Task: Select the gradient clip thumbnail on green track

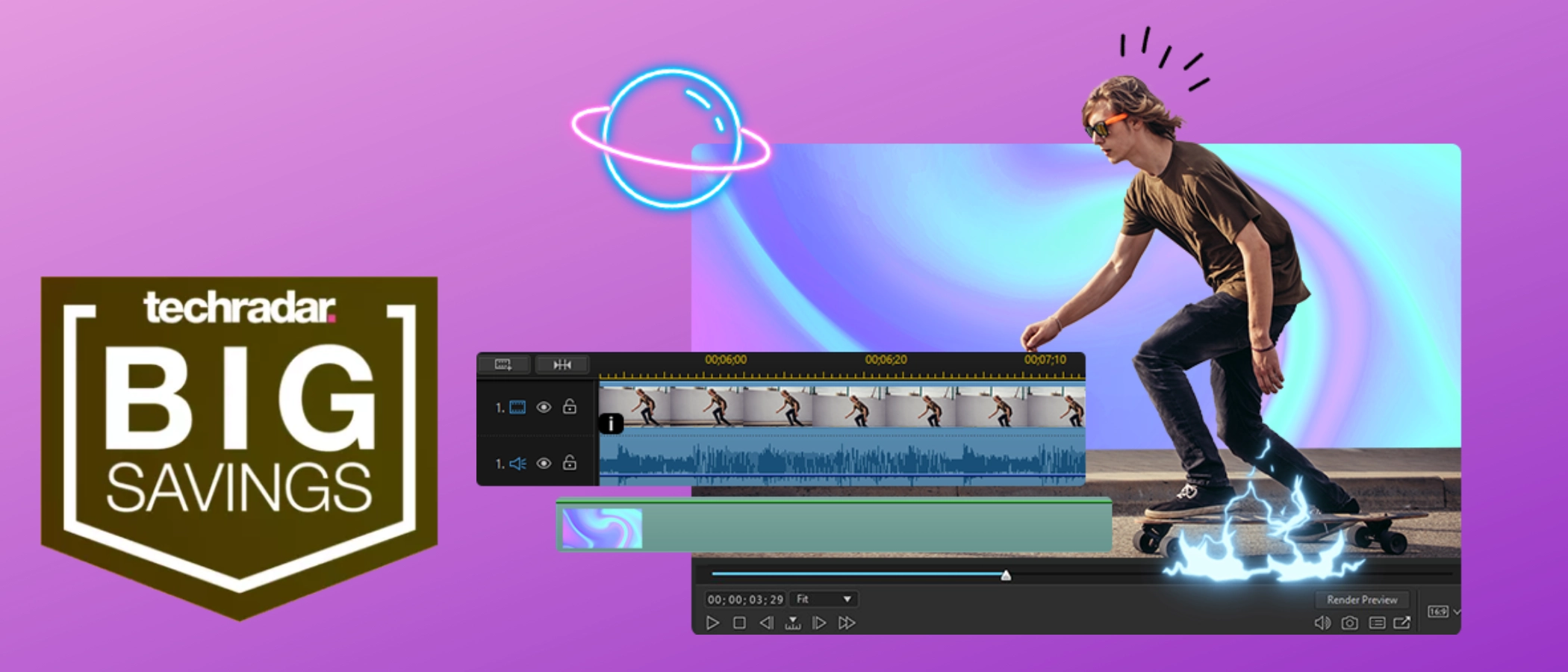Action: point(602,529)
